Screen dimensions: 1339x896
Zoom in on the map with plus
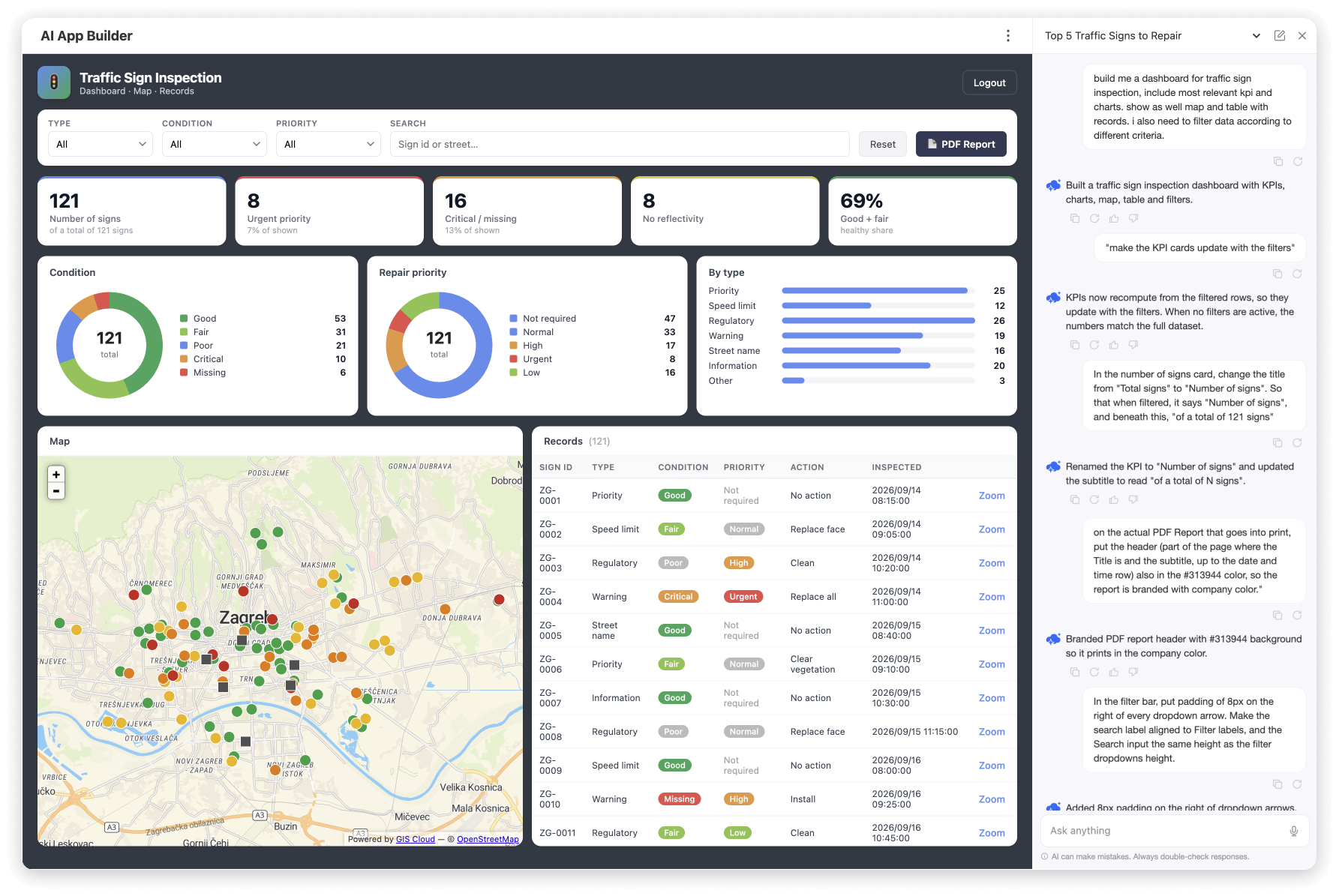tap(56, 475)
